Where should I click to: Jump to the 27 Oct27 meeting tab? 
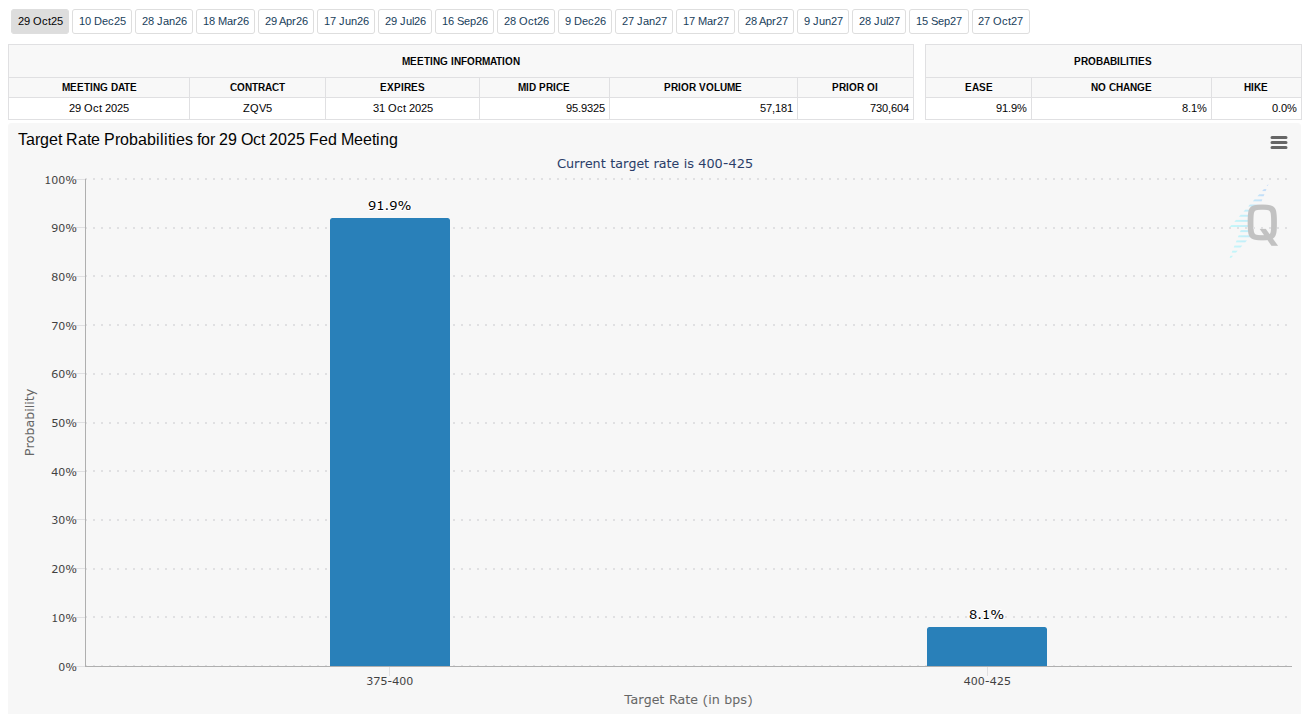(x=1000, y=21)
